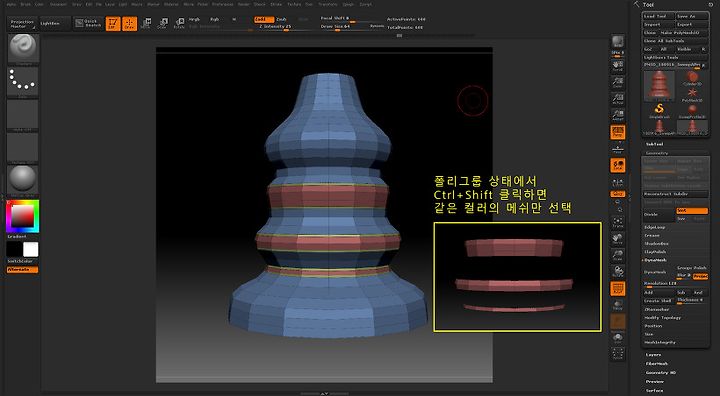Screen dimensions: 720x396
Task: Expand Crease options
Action: point(652,235)
